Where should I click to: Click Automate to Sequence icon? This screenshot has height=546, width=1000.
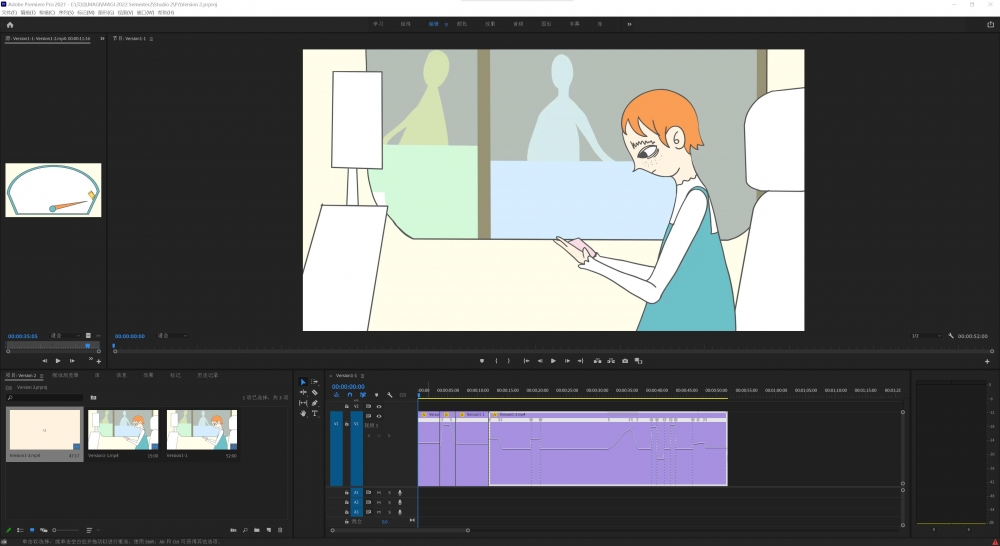pyautogui.click(x=233, y=530)
